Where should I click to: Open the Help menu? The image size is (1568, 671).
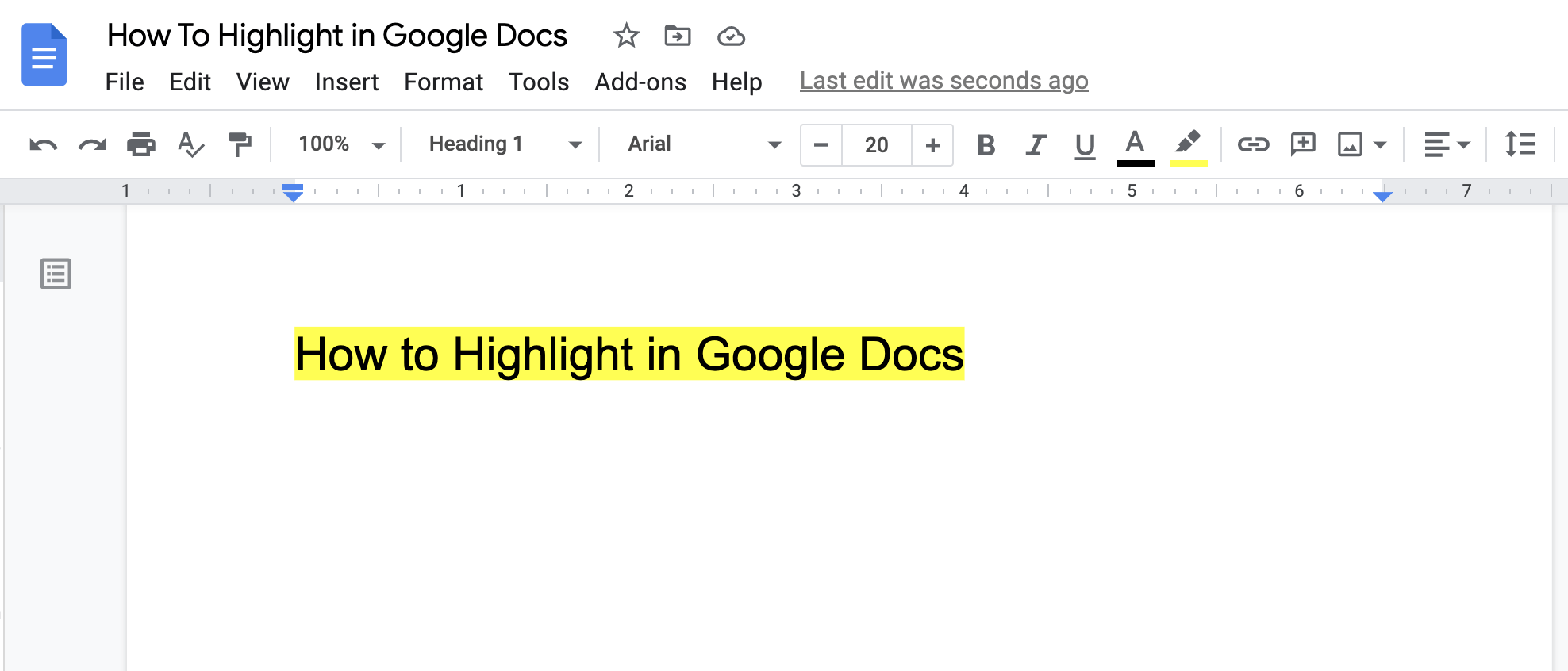pos(736,82)
